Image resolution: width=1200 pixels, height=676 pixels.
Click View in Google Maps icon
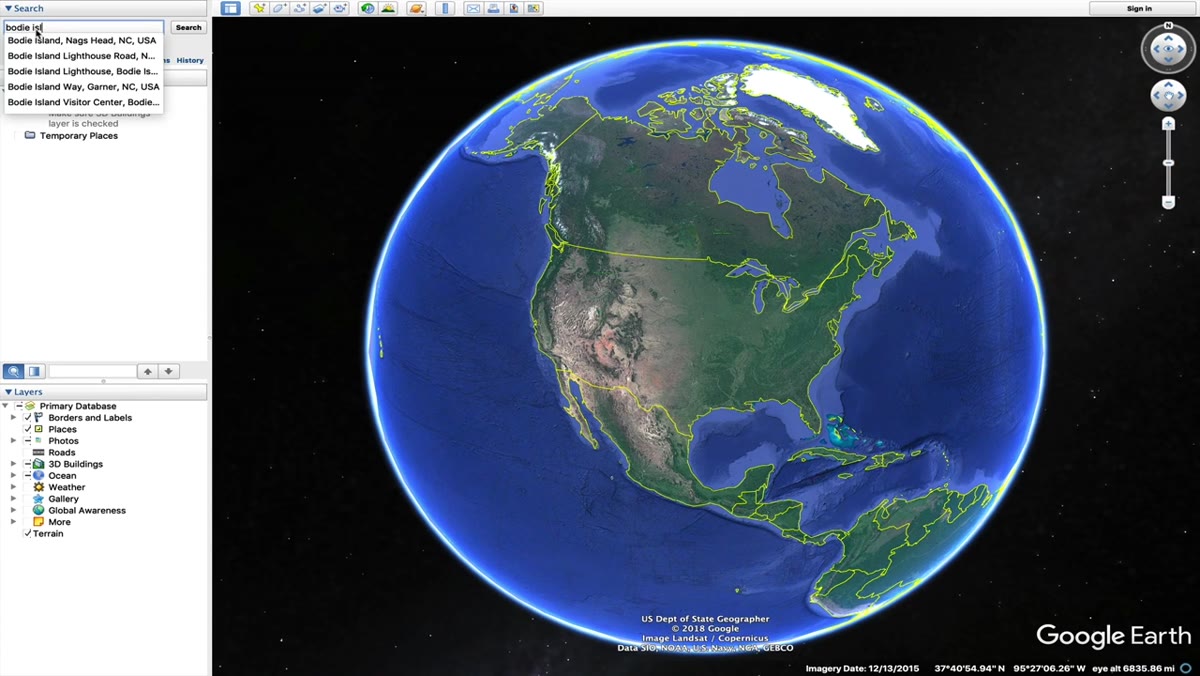click(x=533, y=8)
